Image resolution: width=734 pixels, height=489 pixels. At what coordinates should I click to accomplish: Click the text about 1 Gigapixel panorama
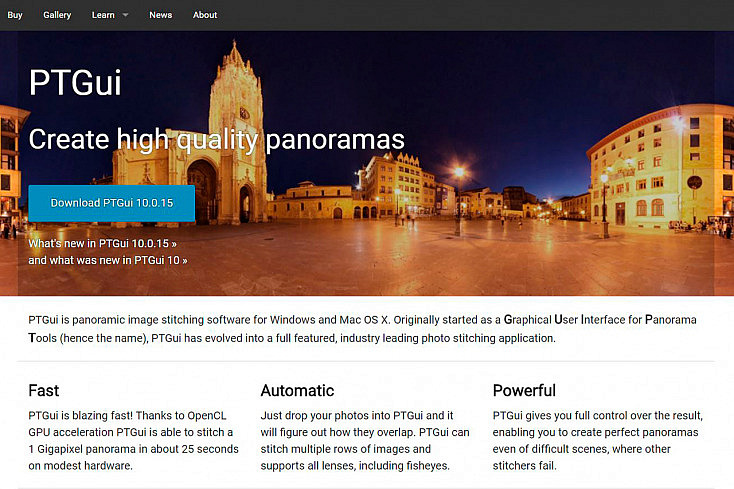[x=133, y=449]
